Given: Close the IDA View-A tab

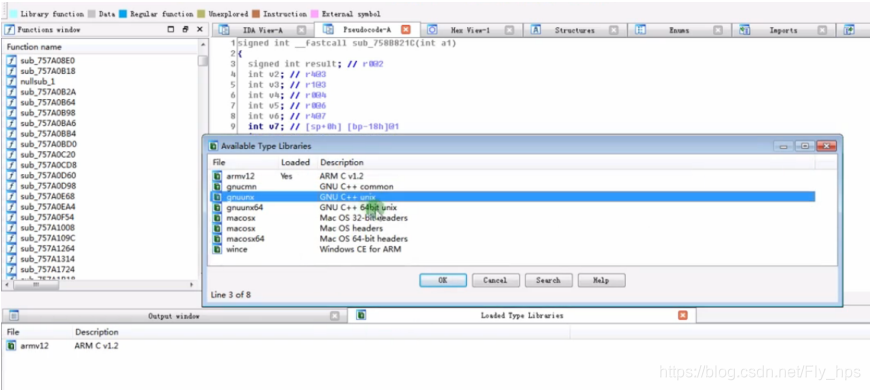Looking at the screenshot, I should click(301, 31).
